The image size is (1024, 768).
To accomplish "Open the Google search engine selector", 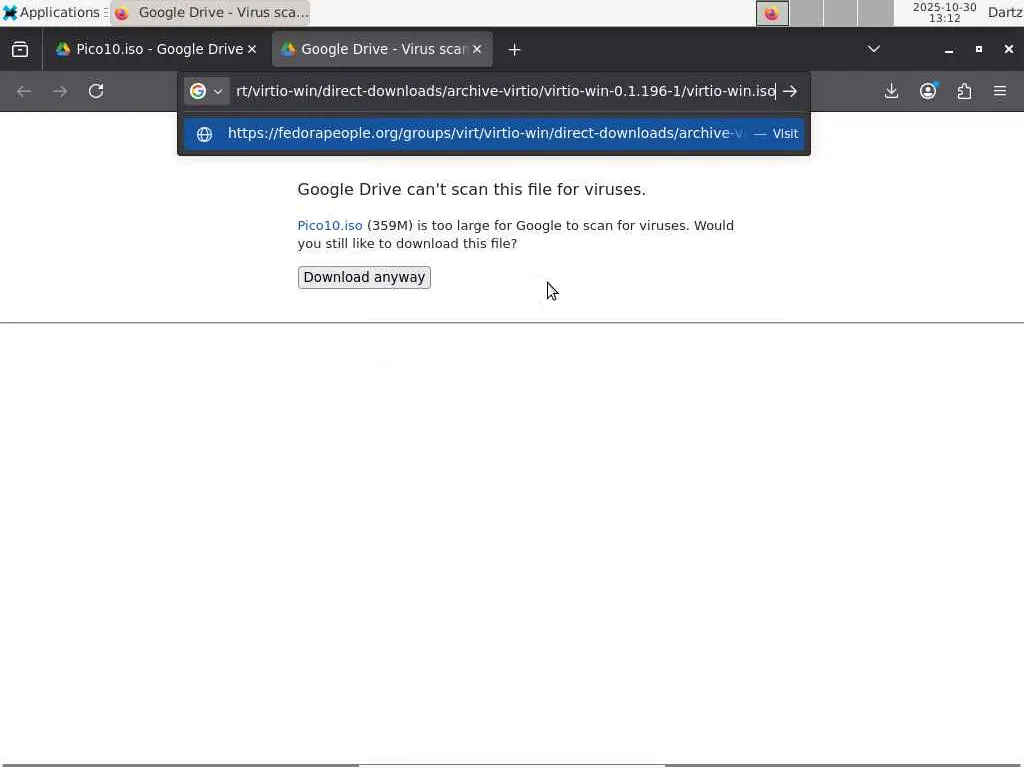I will point(206,91).
